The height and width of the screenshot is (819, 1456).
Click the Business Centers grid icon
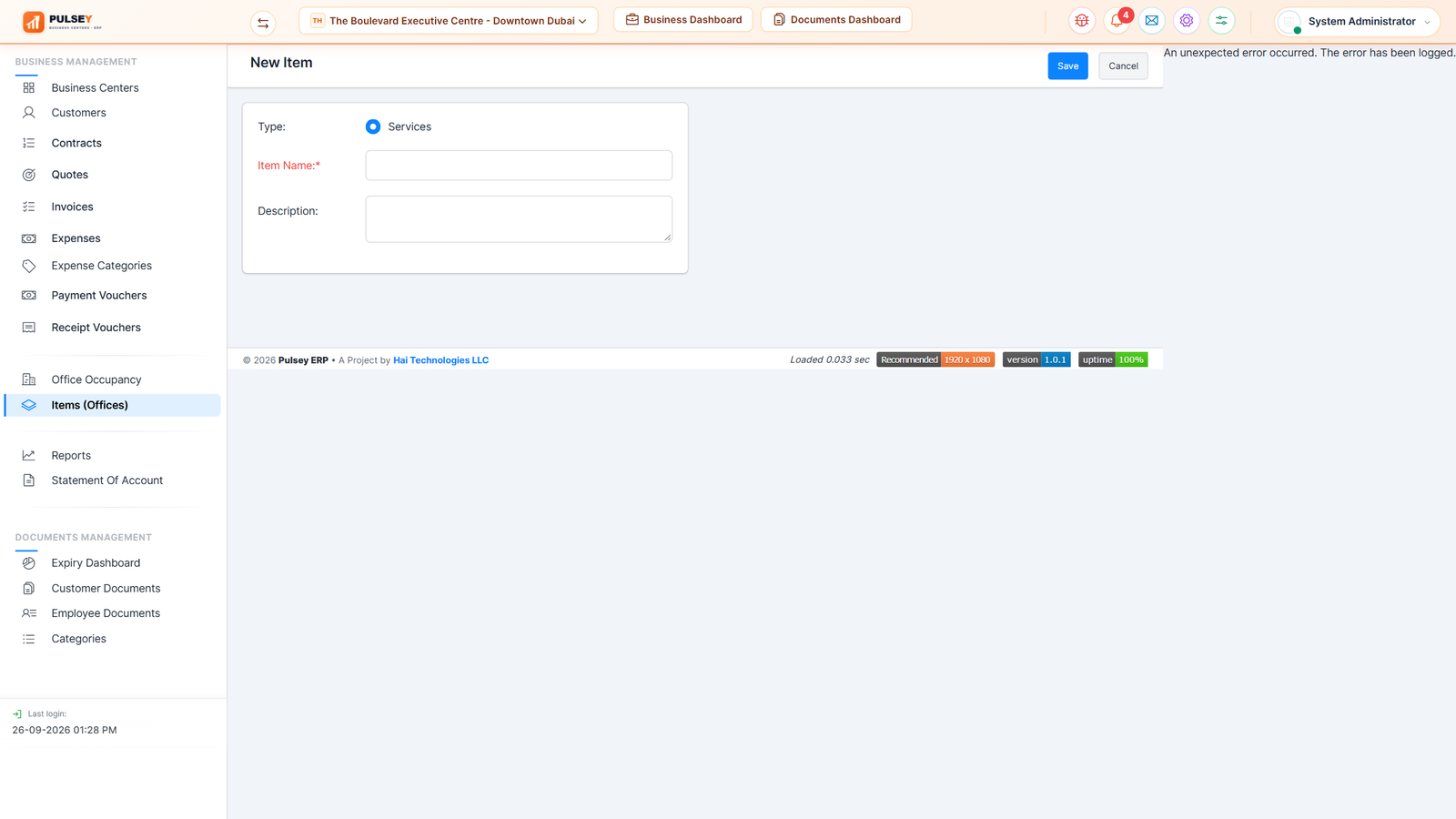(29, 87)
